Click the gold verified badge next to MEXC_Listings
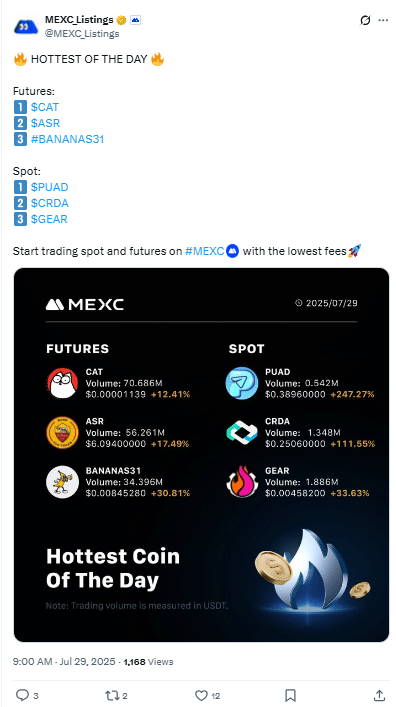The image size is (396, 707). 121,20
